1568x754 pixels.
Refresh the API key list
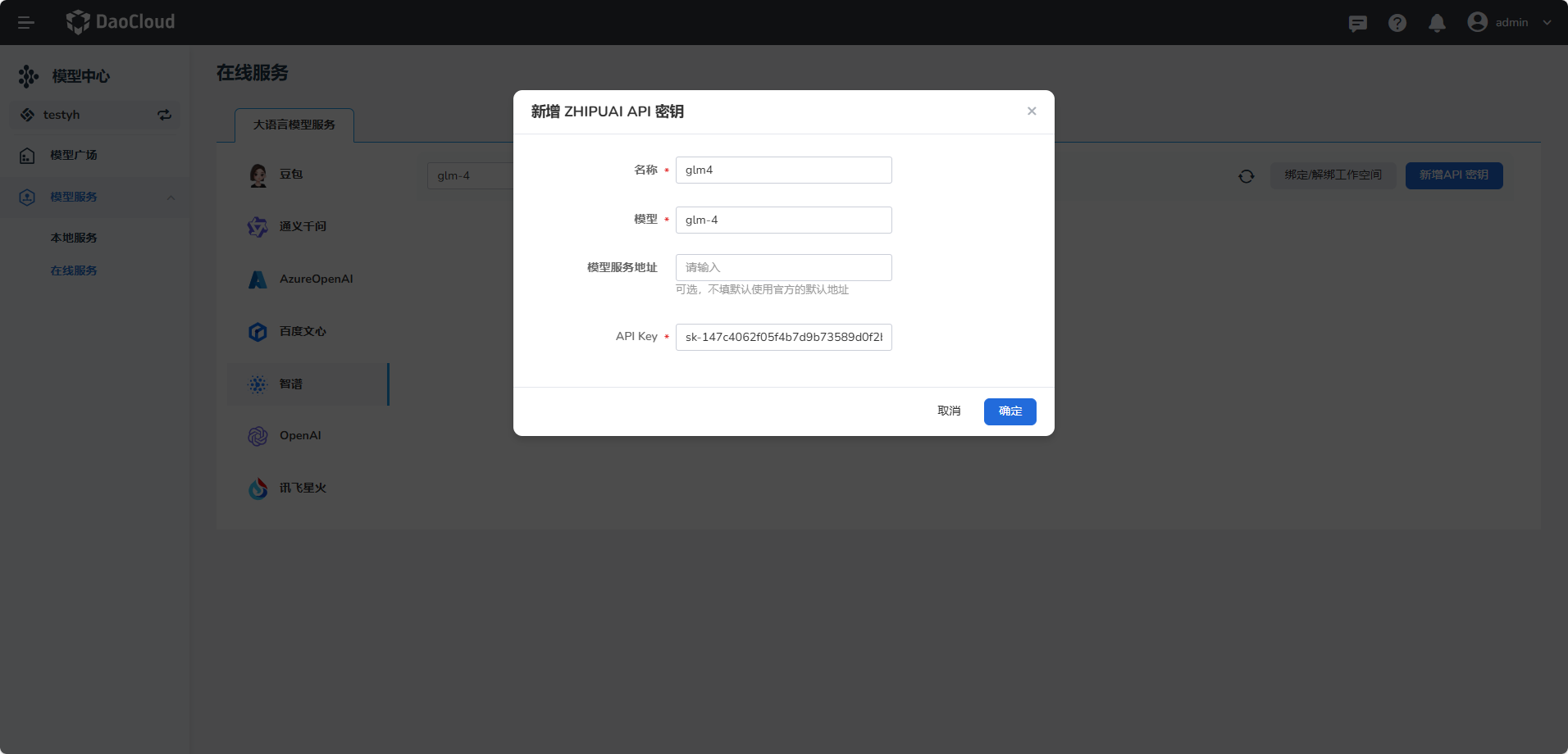1247,176
